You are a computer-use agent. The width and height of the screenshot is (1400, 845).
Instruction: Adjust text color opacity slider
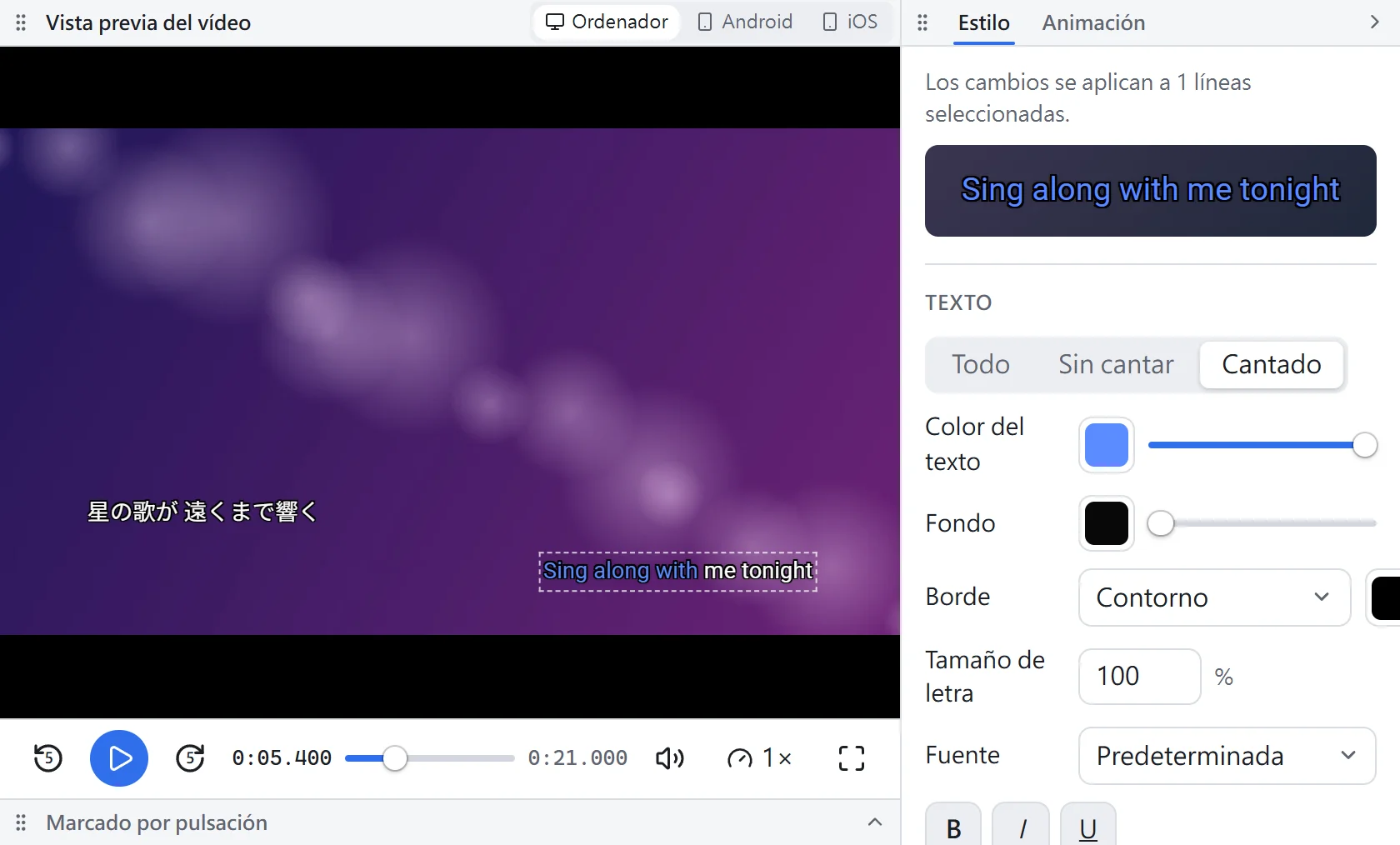[1262, 445]
